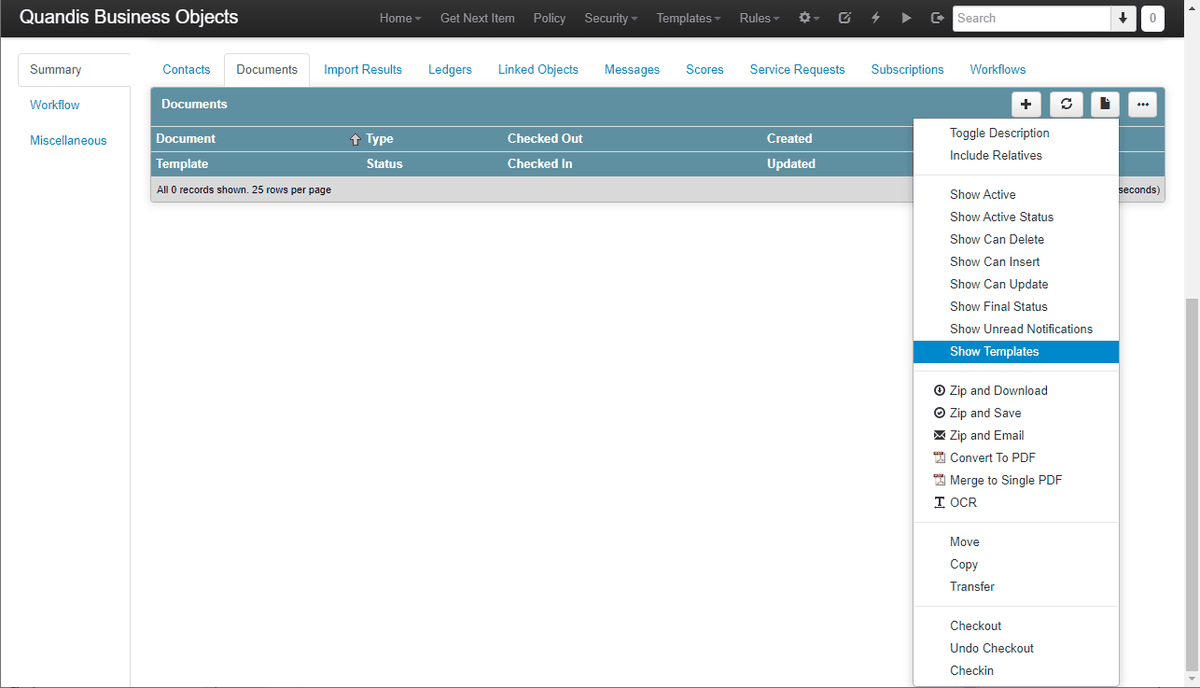Select Transfer in the menu
Viewport: 1200px width, 688px height.
coord(1016,587)
